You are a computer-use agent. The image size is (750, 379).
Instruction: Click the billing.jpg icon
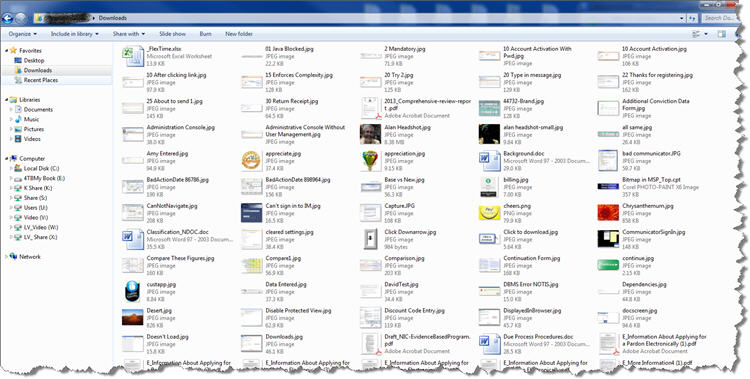[489, 187]
